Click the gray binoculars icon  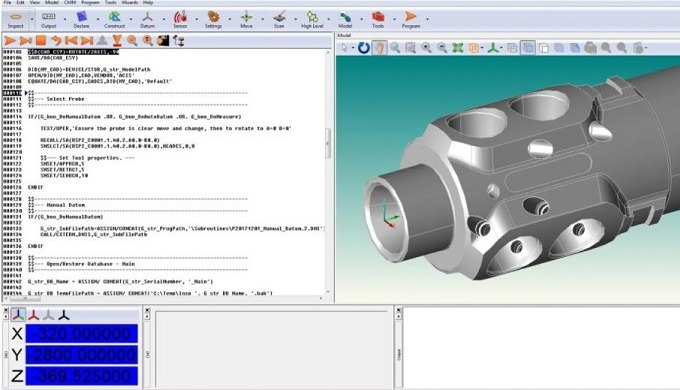(x=590, y=48)
